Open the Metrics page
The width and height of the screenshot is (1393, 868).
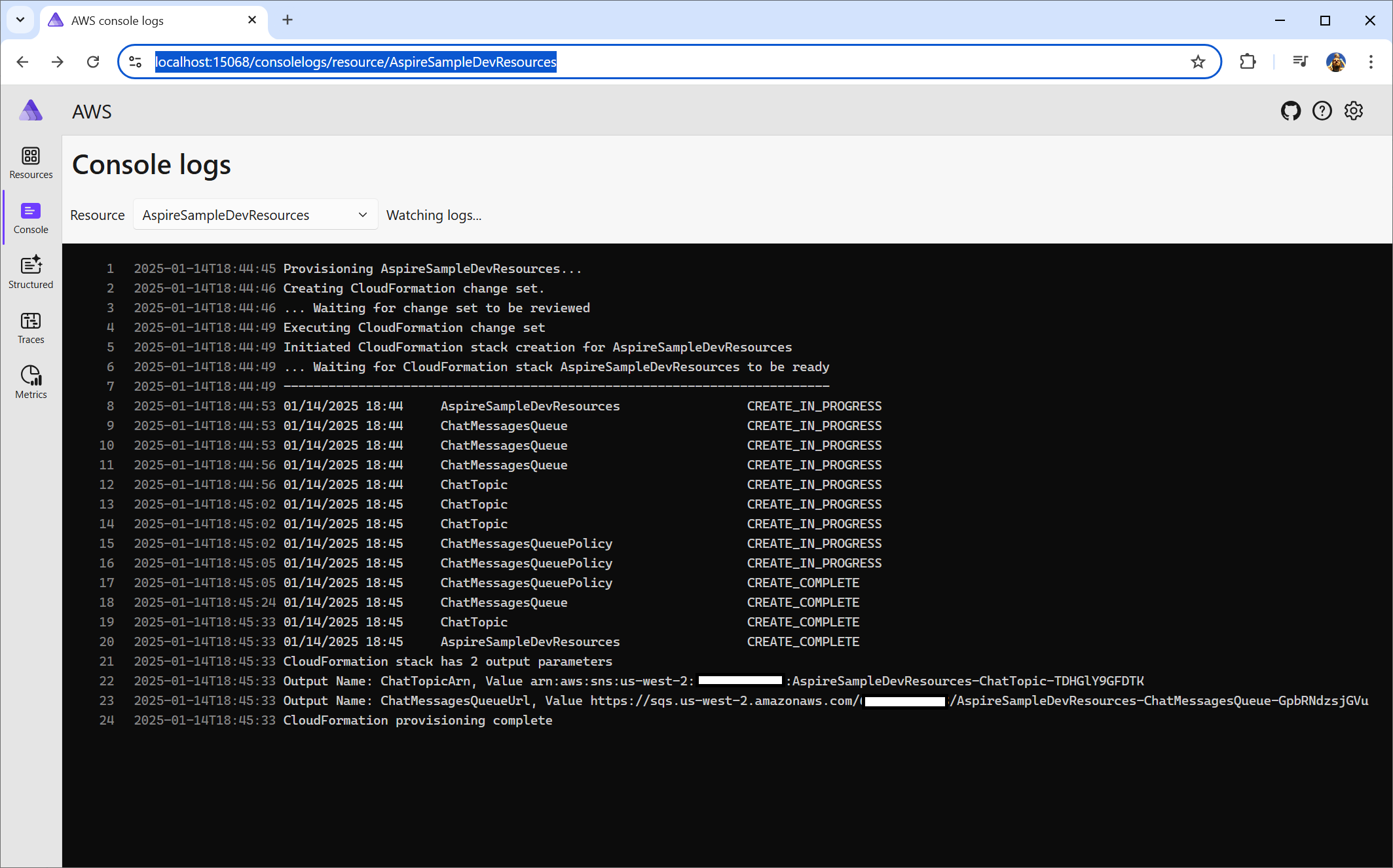tap(31, 382)
